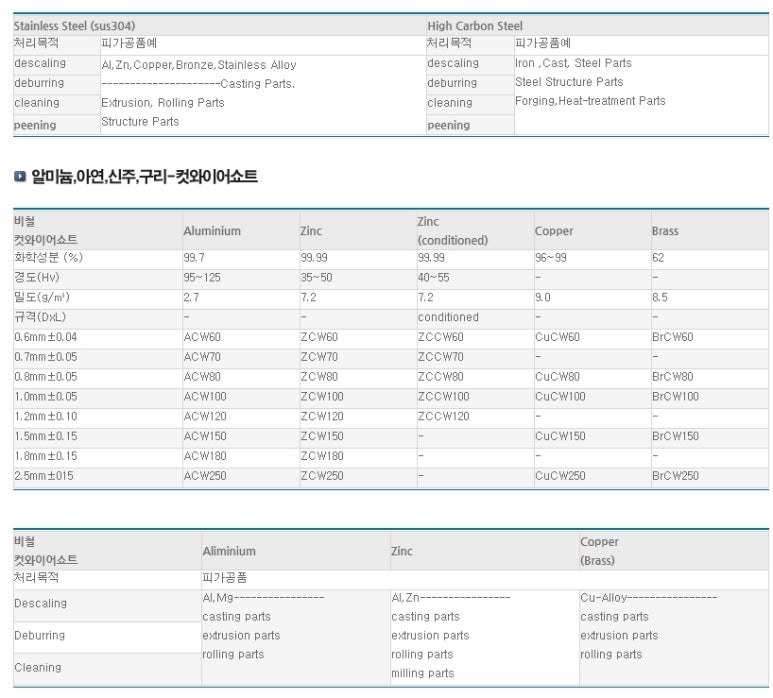Click the 'Descaling' row label
Viewport: 773px width, 698px height.
tap(40, 603)
